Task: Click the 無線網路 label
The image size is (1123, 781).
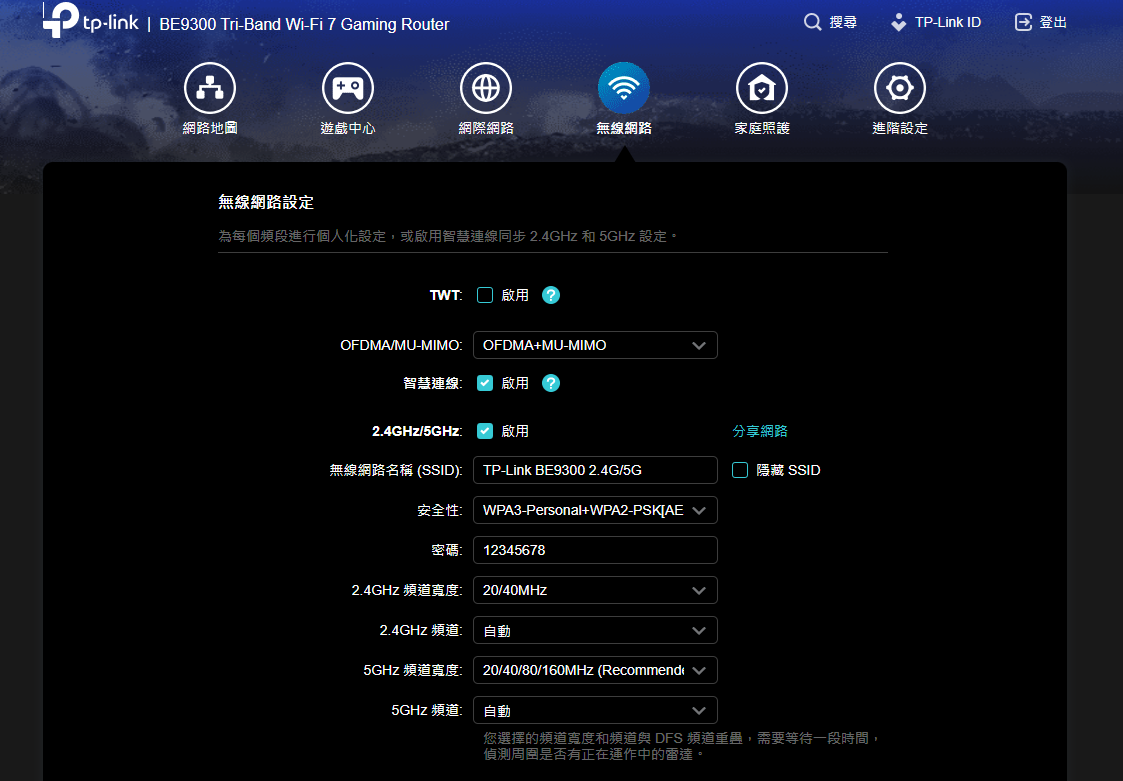Action: coord(624,128)
